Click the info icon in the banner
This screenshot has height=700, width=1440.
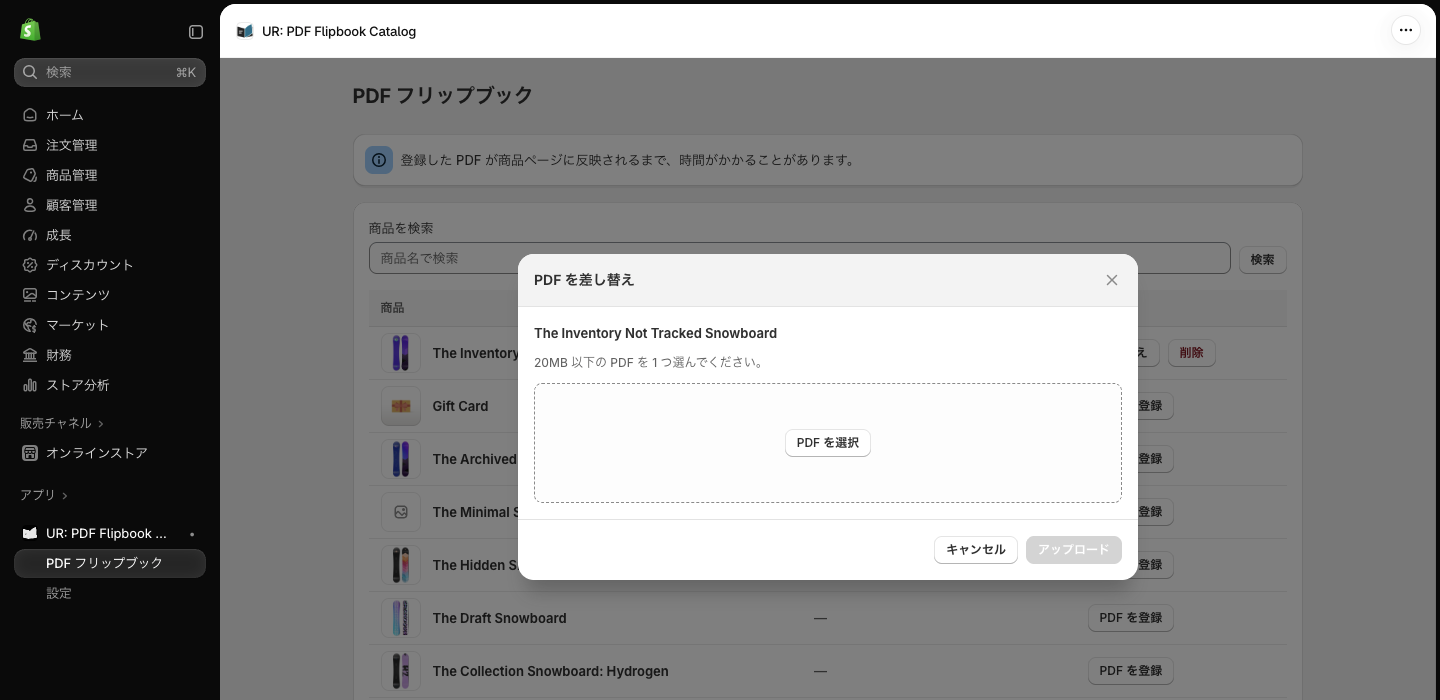[379, 160]
